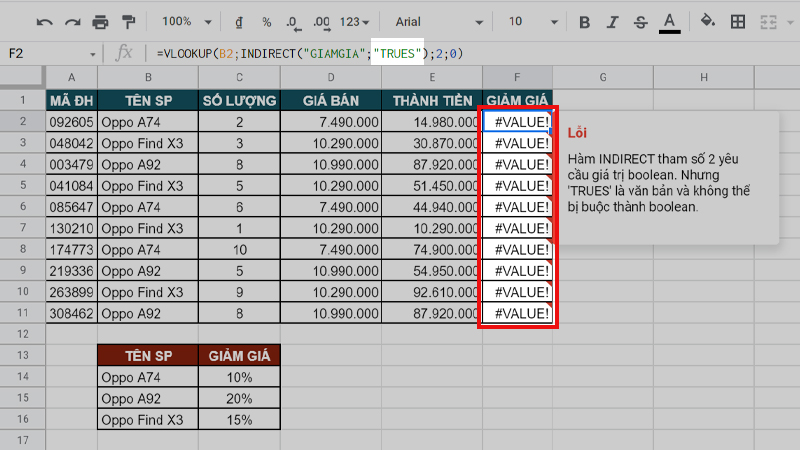Screen dimensions: 800x450
Task: Increase decimal places
Action: [x=322, y=22]
